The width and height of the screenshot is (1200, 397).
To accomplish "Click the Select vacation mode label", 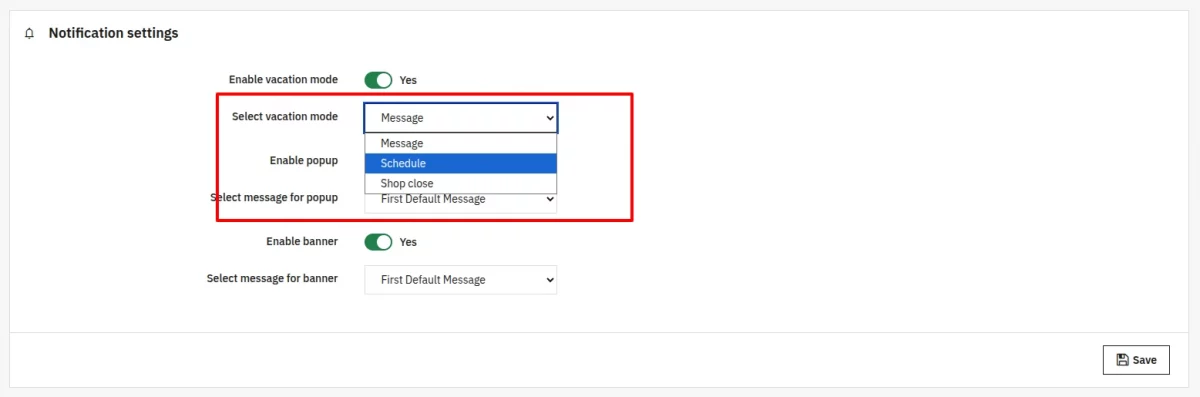I will point(285,117).
